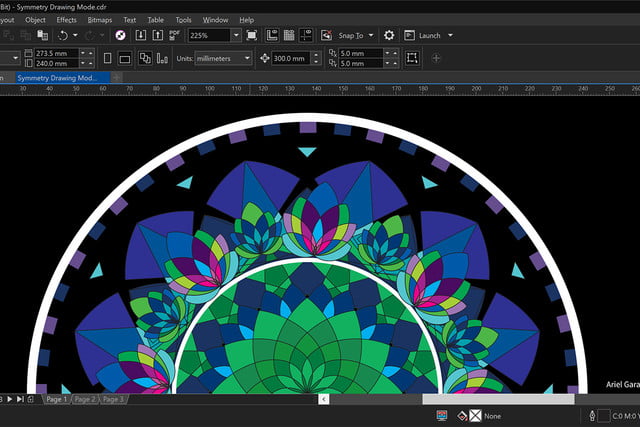Click the next page arrow

(x=9, y=399)
